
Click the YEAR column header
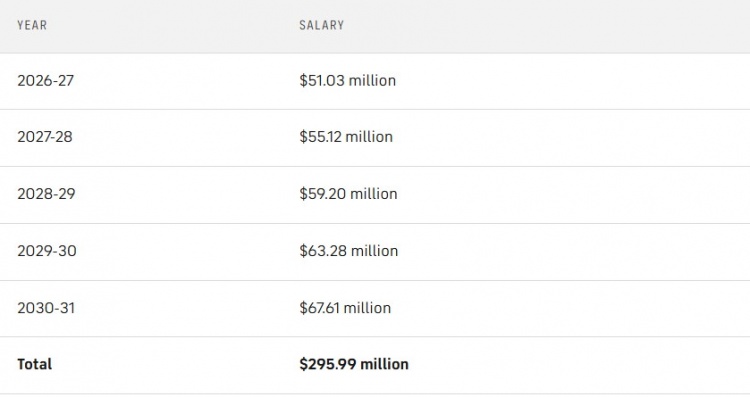[32, 25]
